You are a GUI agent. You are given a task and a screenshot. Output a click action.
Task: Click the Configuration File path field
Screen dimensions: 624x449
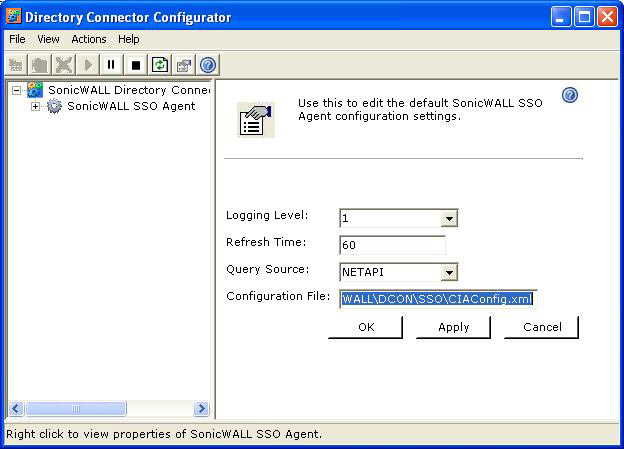pyautogui.click(x=438, y=299)
